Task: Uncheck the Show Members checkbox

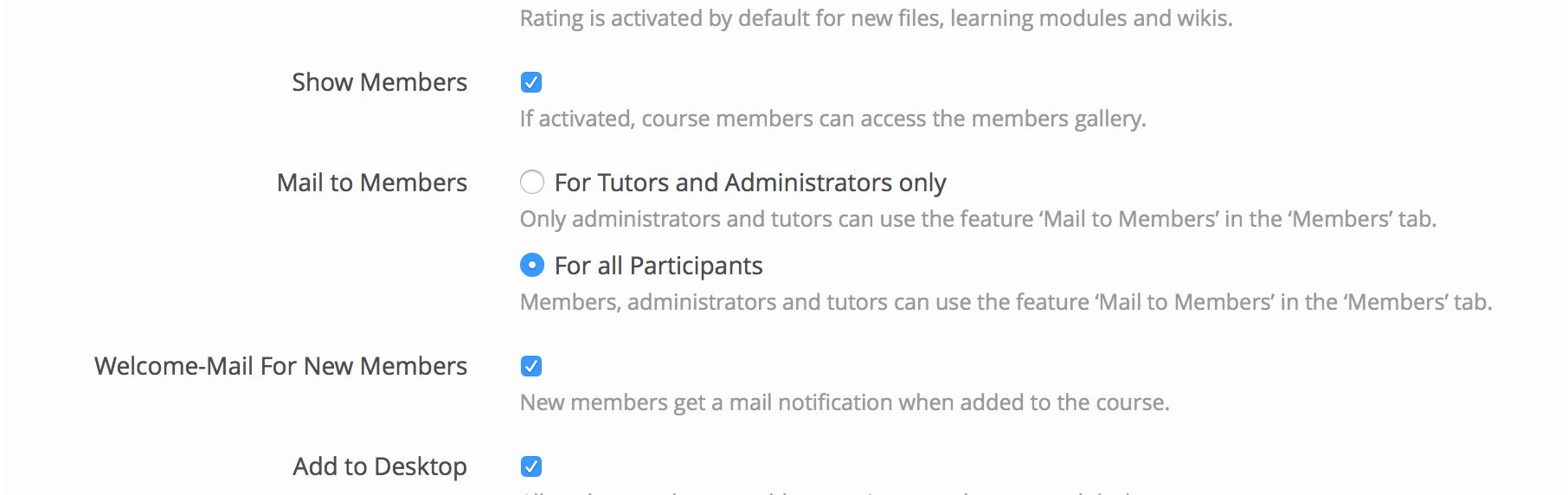Action: [x=531, y=82]
